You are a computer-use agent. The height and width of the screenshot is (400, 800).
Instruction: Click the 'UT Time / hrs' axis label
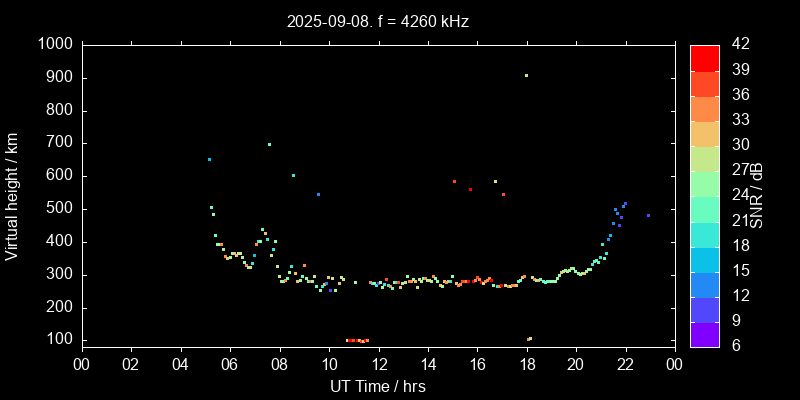[x=377, y=386]
